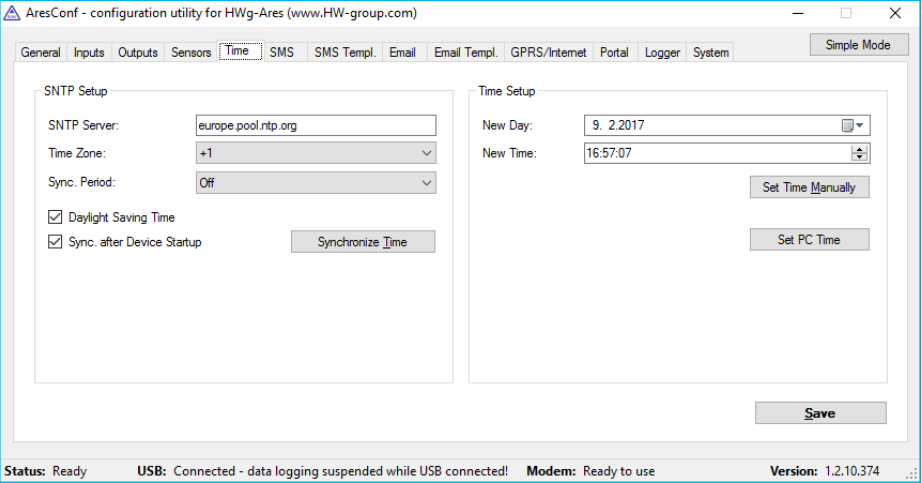Viewport: 922px width, 483px height.
Task: Uncheck Sync. after Device Startup
Action: coord(56,242)
